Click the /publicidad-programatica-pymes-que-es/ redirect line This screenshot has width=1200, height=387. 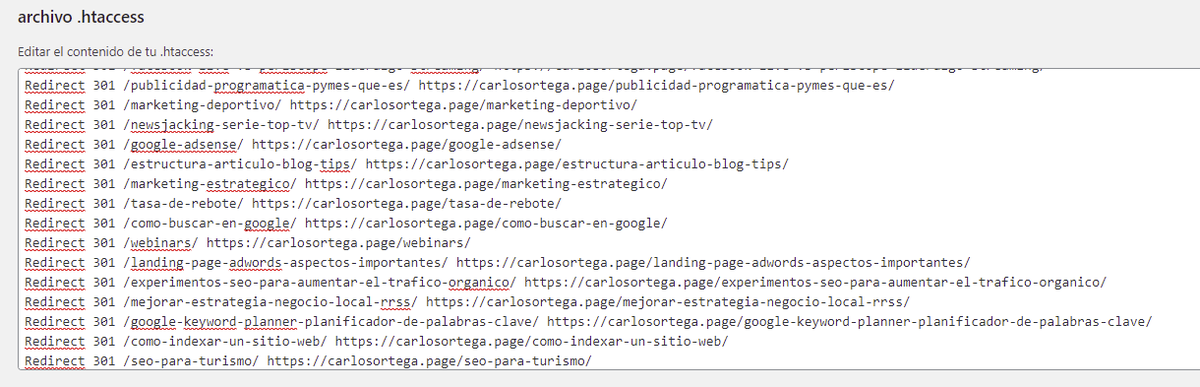pyautogui.click(x=459, y=85)
